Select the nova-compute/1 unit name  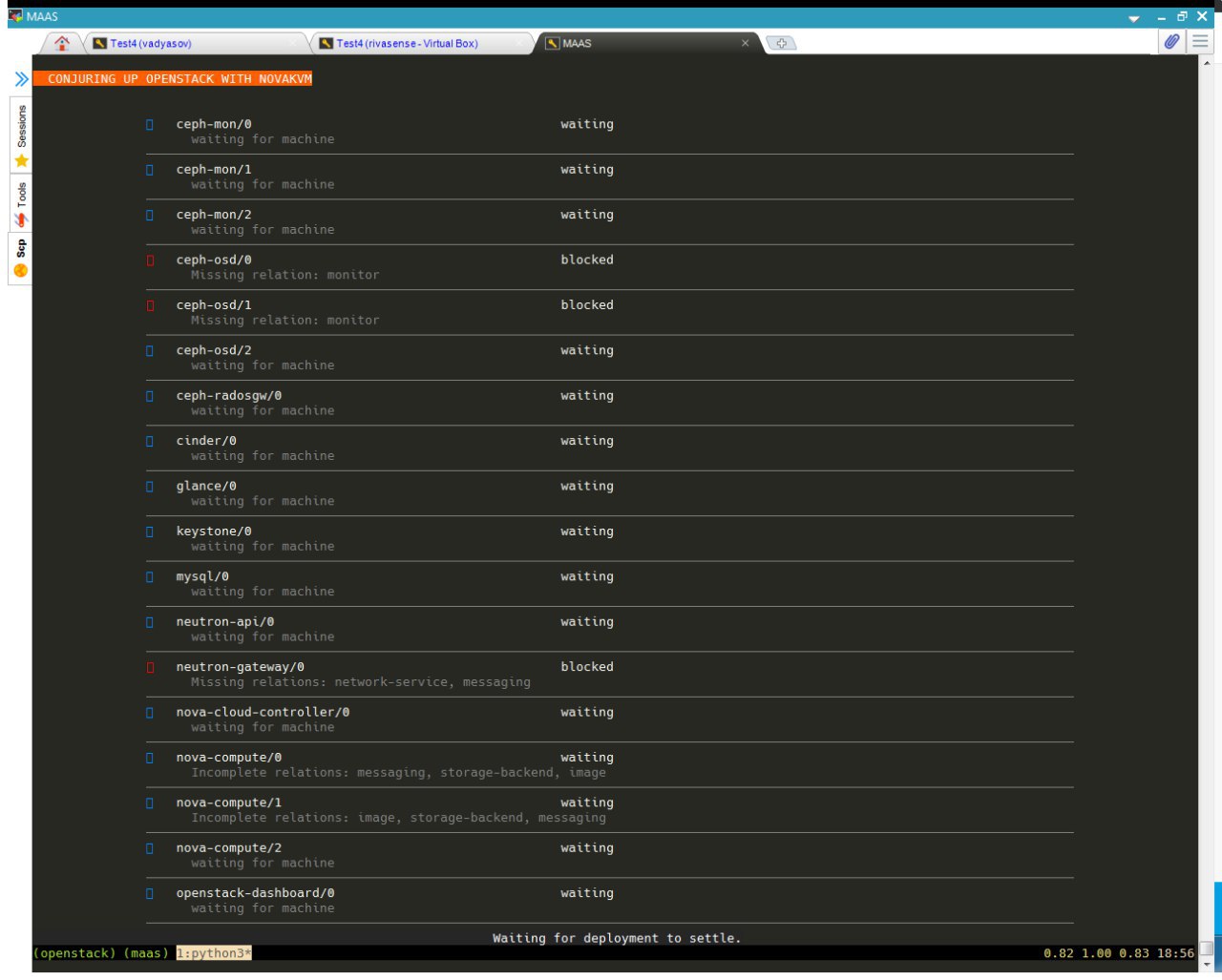229,803
